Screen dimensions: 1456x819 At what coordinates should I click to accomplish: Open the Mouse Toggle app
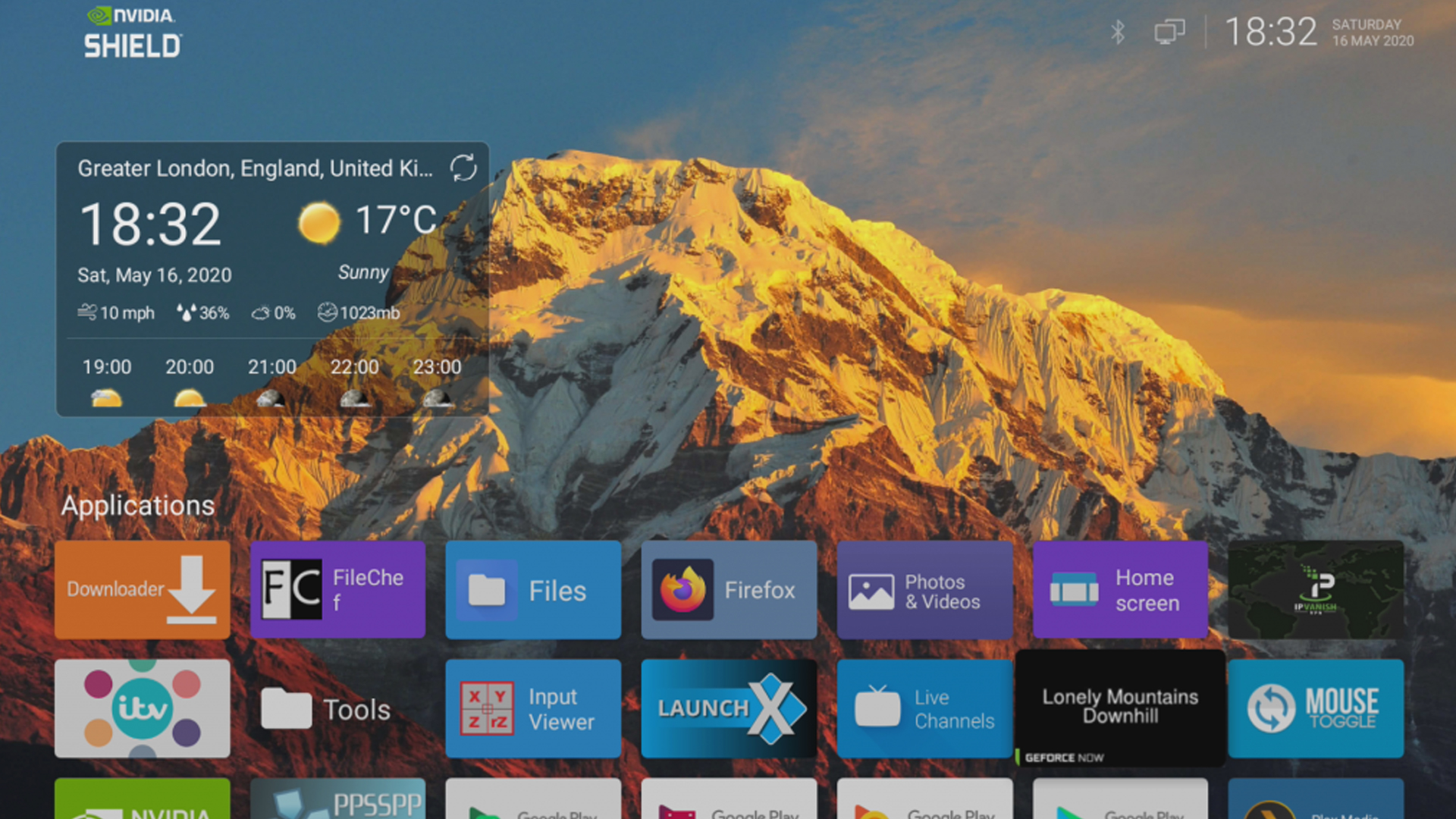coord(1316,708)
